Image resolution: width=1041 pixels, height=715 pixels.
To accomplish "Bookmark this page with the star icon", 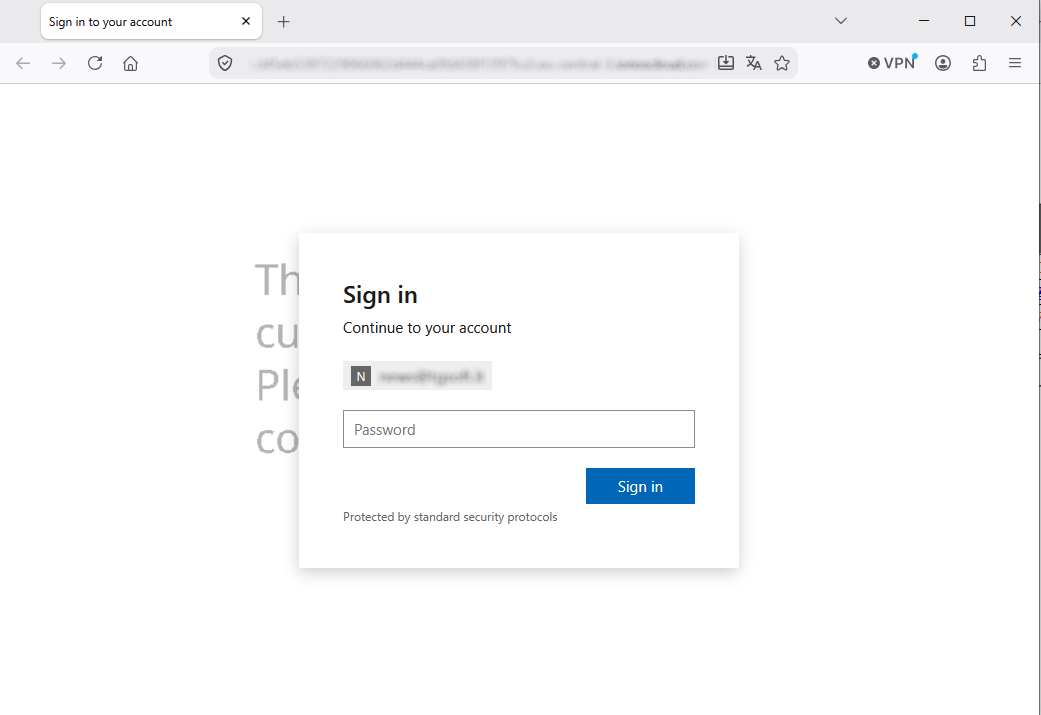I will click(x=782, y=63).
